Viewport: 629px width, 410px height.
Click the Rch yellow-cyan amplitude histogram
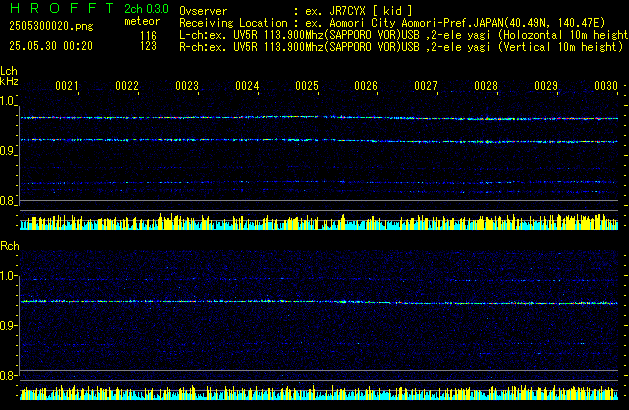coord(319,393)
